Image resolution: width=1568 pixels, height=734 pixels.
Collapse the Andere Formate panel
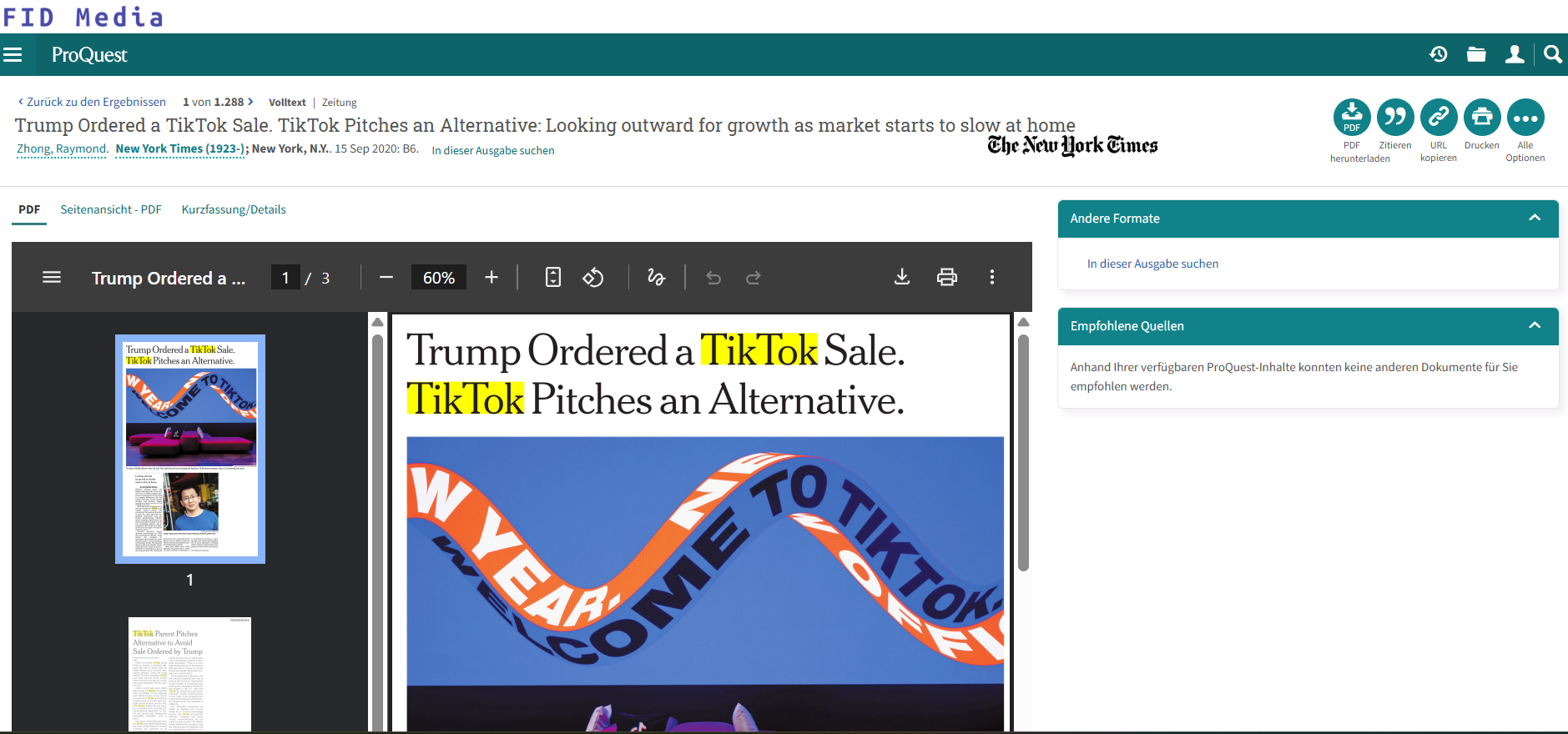[x=1534, y=219]
